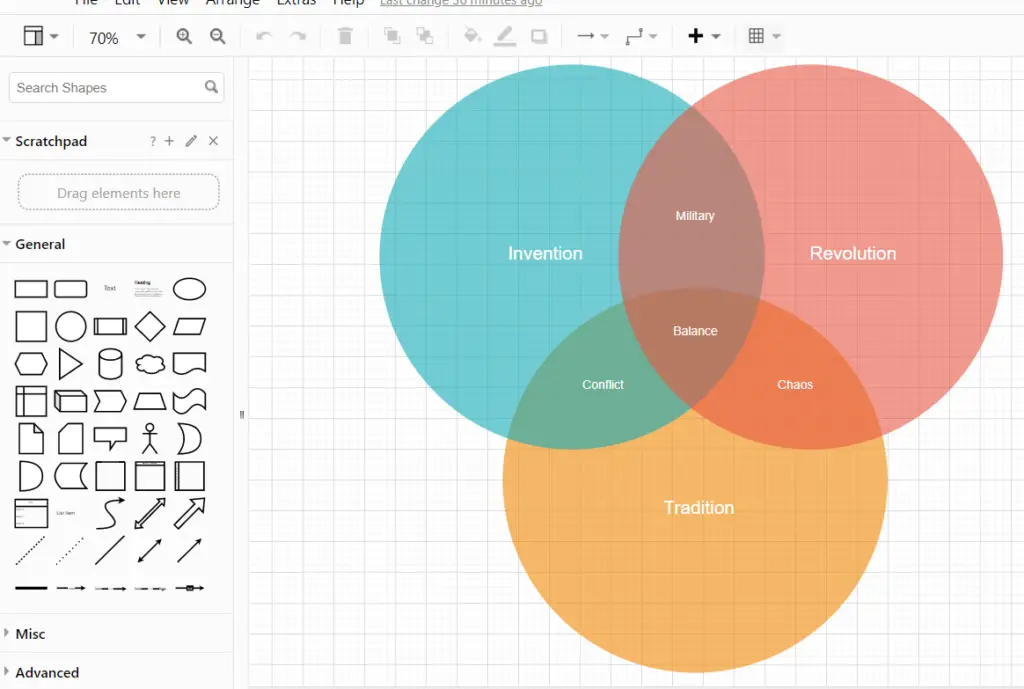This screenshot has width=1024, height=689.
Task: Open the plus insert dropdown
Action: (x=703, y=36)
